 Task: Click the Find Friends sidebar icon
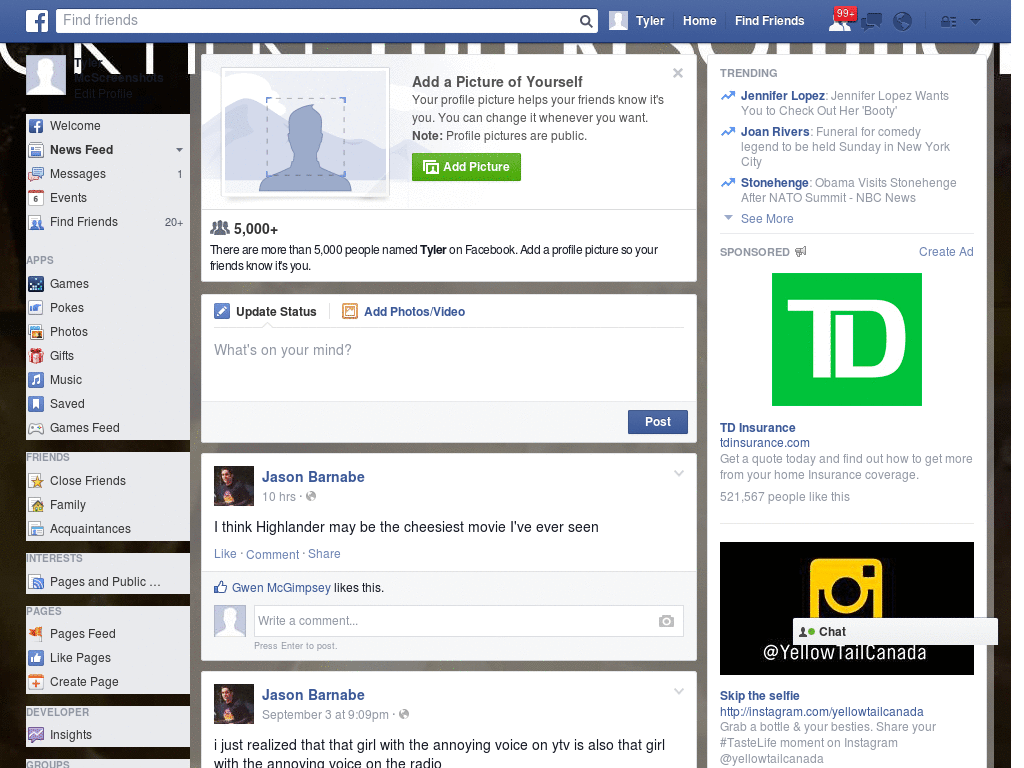pos(37,222)
